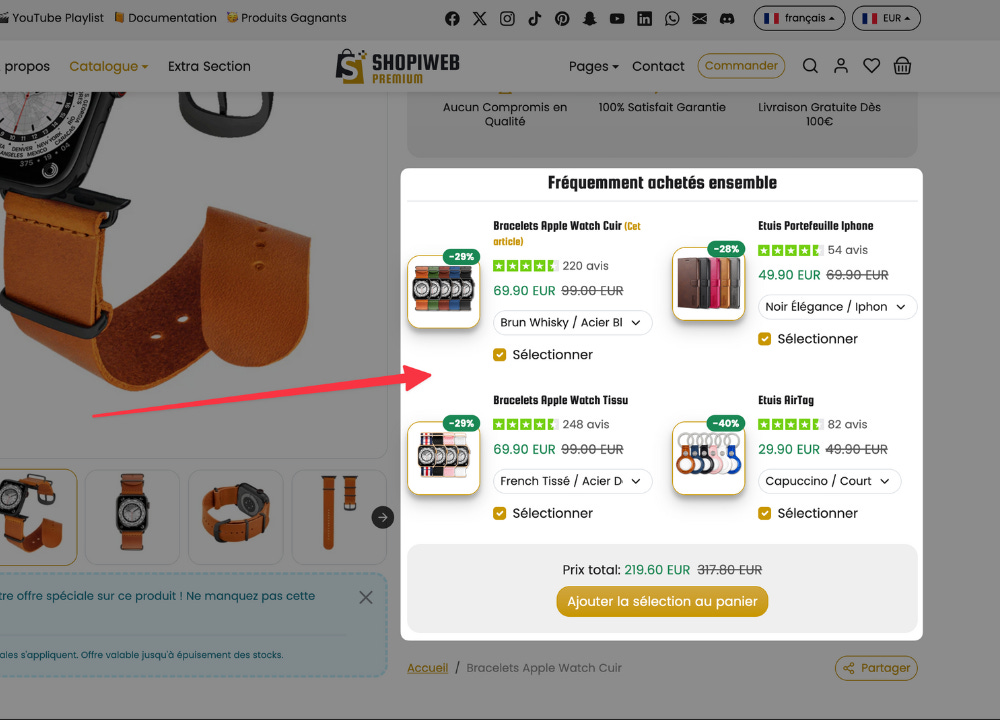Click next arrow on thumbnail carousel
Image resolution: width=1000 pixels, height=720 pixels.
click(383, 517)
